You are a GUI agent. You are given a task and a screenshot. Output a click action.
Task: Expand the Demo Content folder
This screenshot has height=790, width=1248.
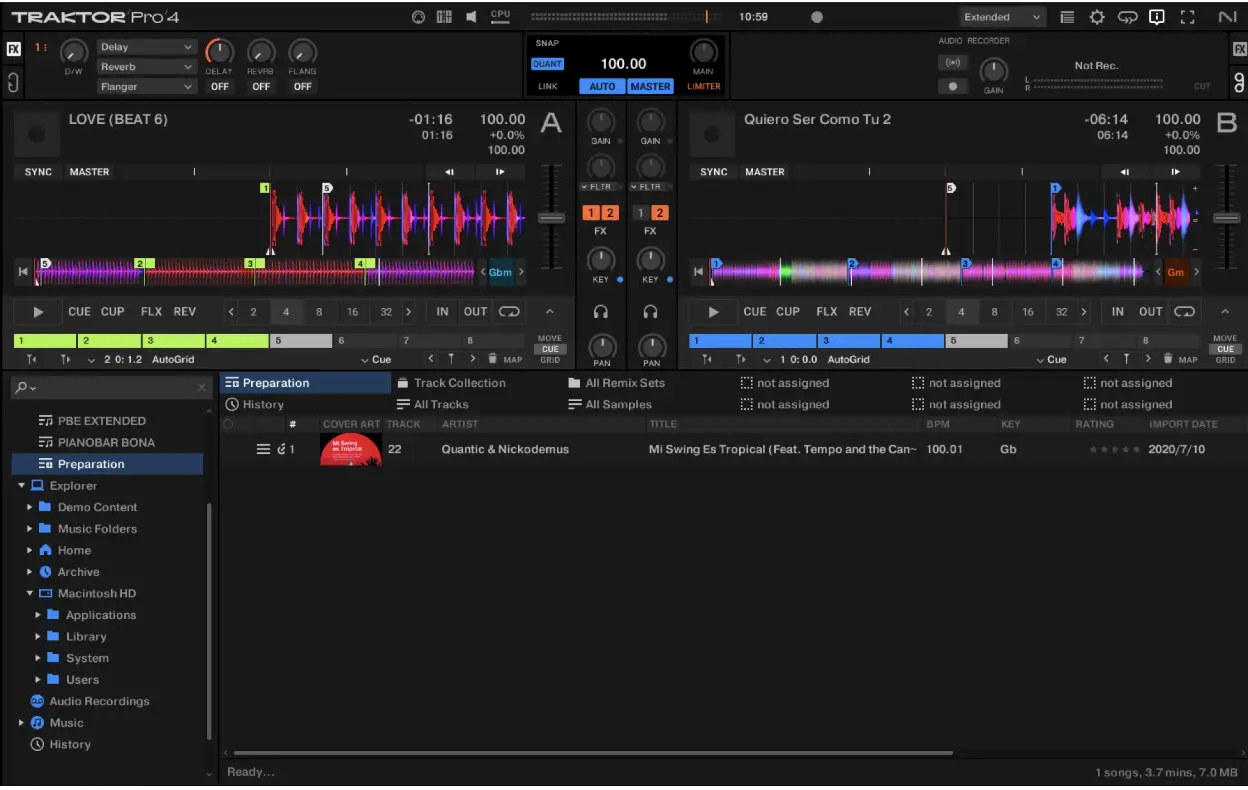click(x=30, y=507)
